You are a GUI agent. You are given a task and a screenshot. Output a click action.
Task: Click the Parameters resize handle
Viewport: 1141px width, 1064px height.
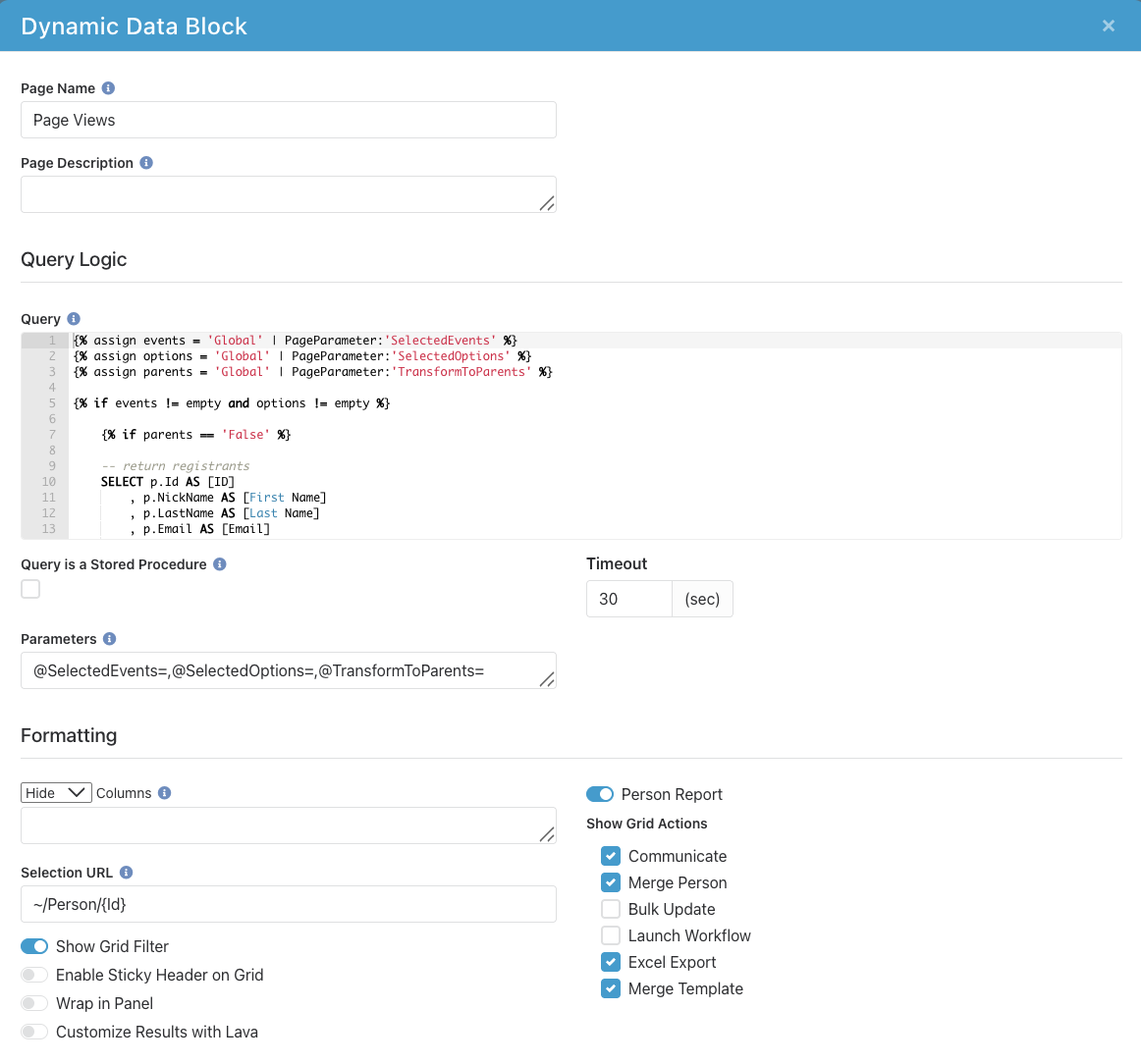pyautogui.click(x=547, y=679)
